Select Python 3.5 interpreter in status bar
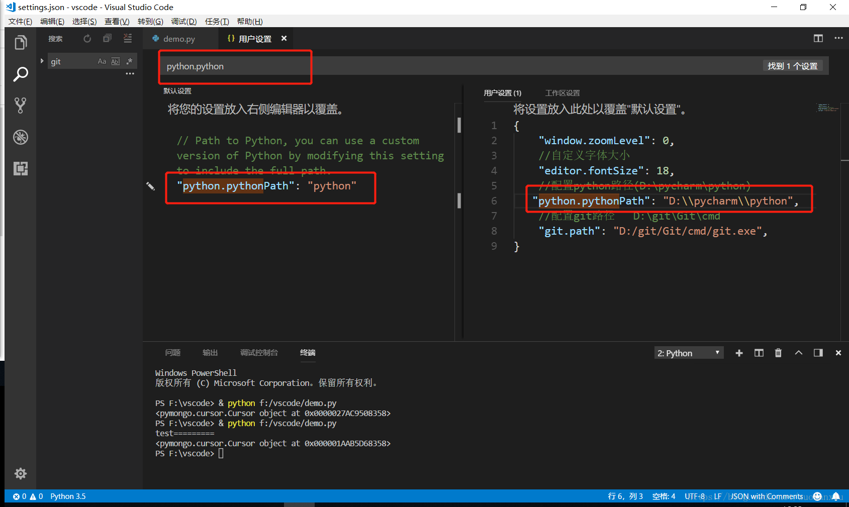The image size is (849, 507). pos(68,496)
